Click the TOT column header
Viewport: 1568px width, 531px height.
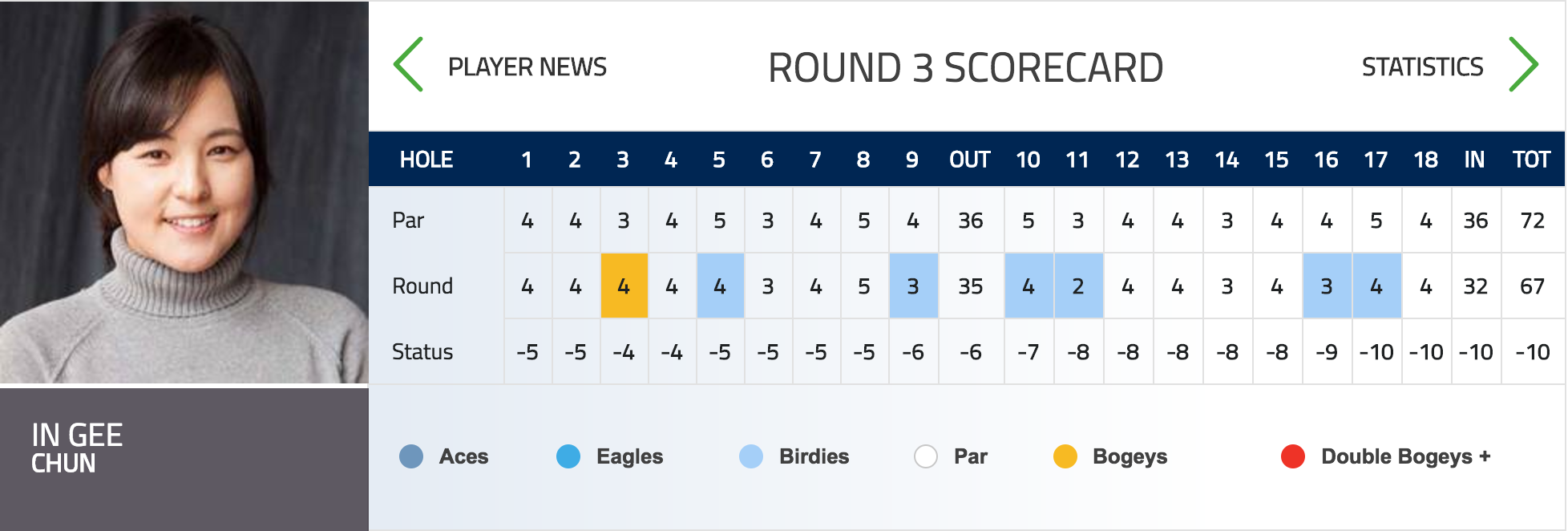pos(1531,160)
